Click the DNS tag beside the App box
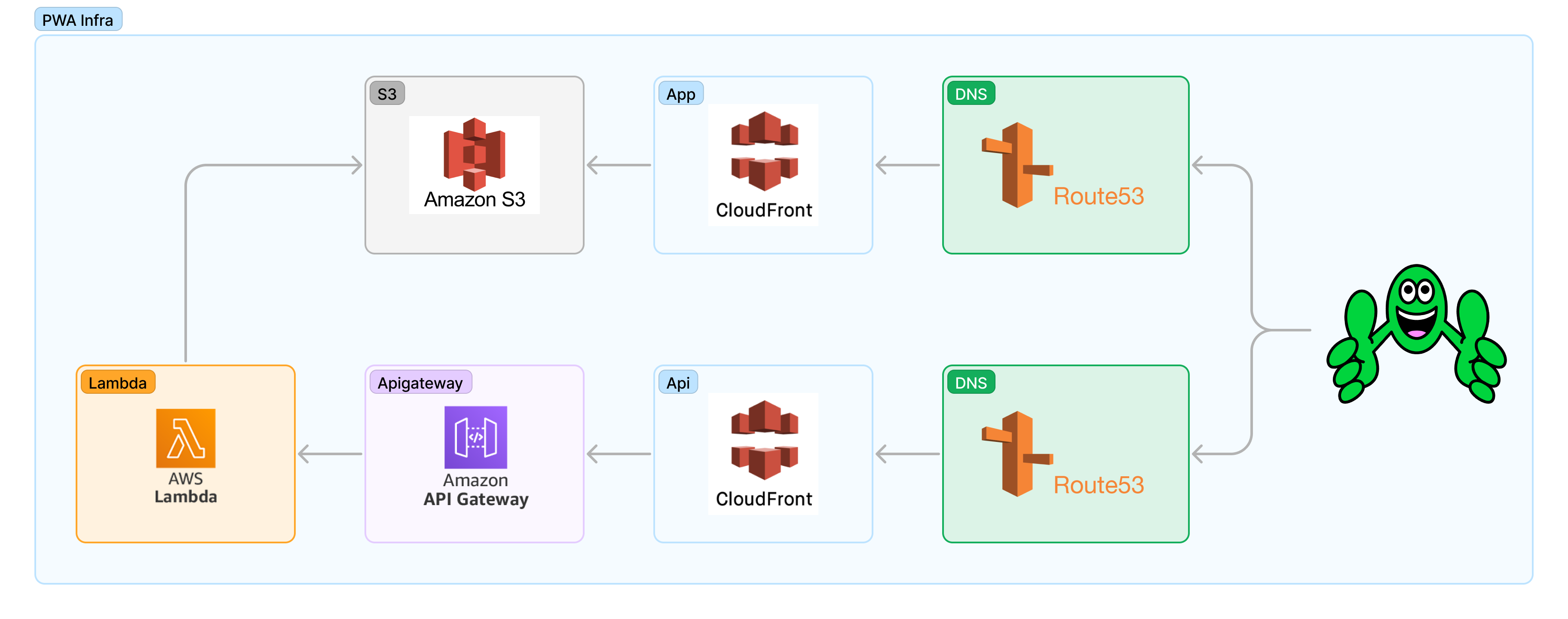The height and width of the screenshot is (619, 1568). tap(971, 94)
